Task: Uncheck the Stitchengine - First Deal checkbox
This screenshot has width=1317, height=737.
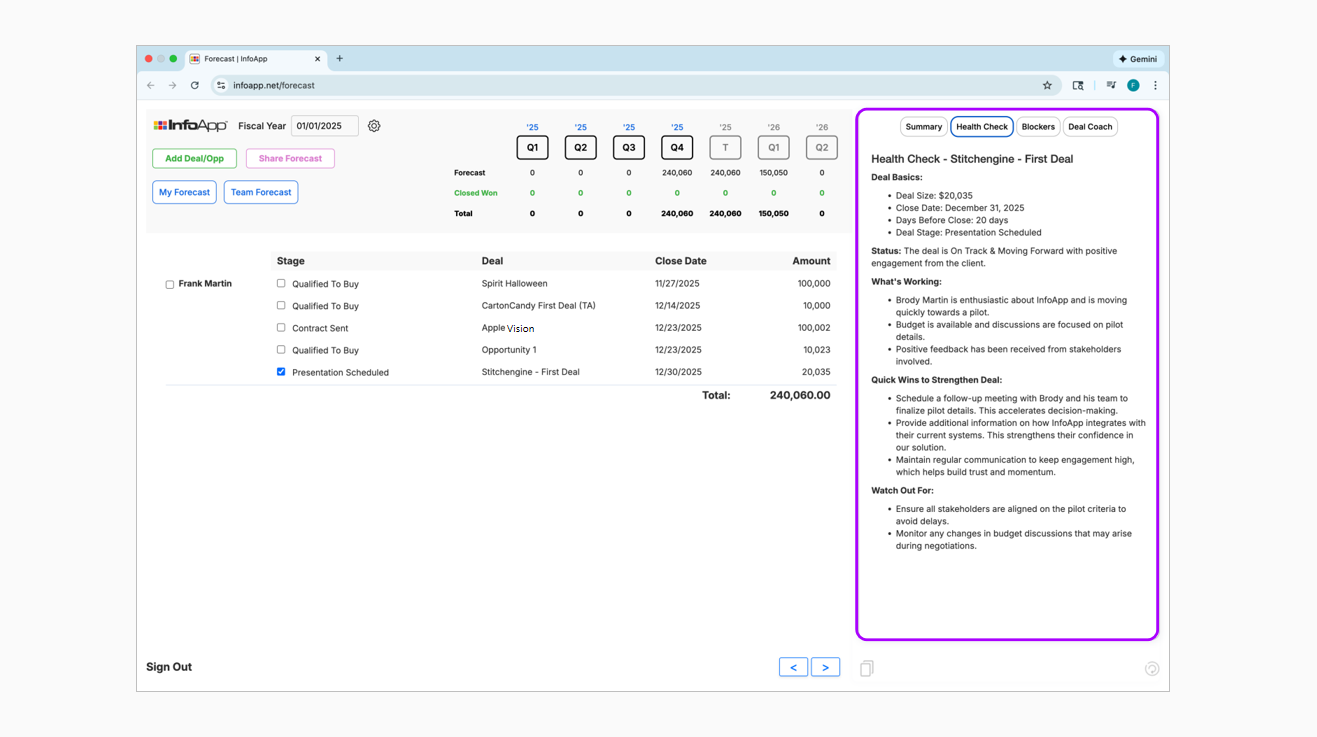Action: tap(281, 372)
